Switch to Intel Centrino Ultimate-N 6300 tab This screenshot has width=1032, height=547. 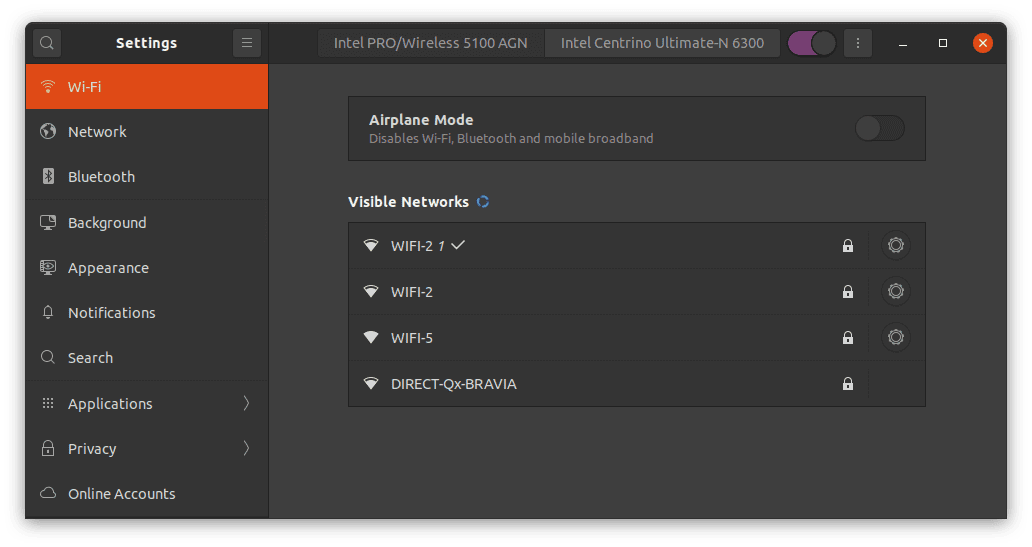click(x=662, y=43)
